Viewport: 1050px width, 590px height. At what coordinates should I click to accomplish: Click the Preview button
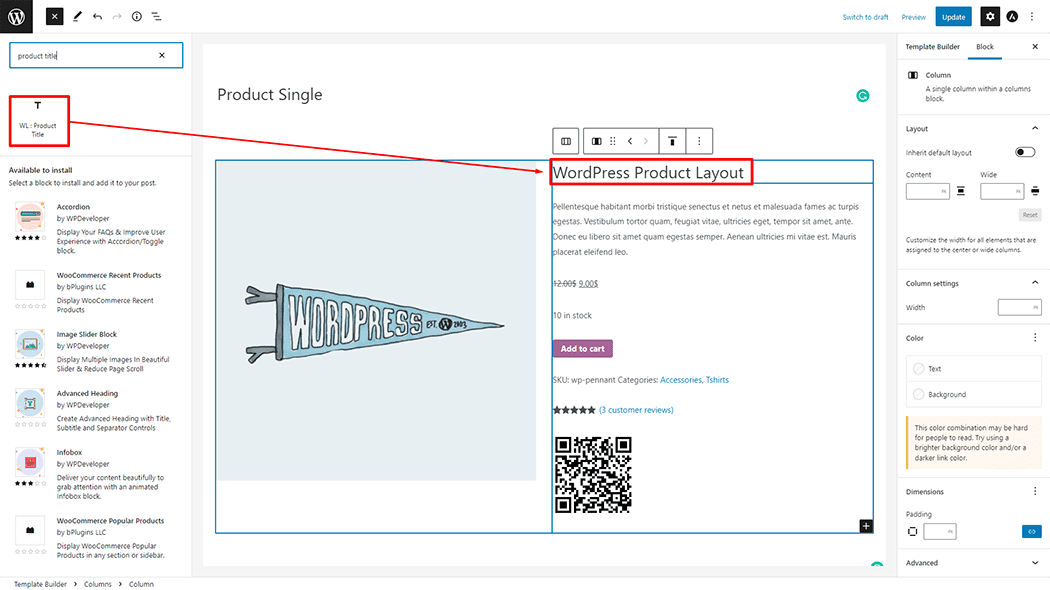(x=913, y=17)
